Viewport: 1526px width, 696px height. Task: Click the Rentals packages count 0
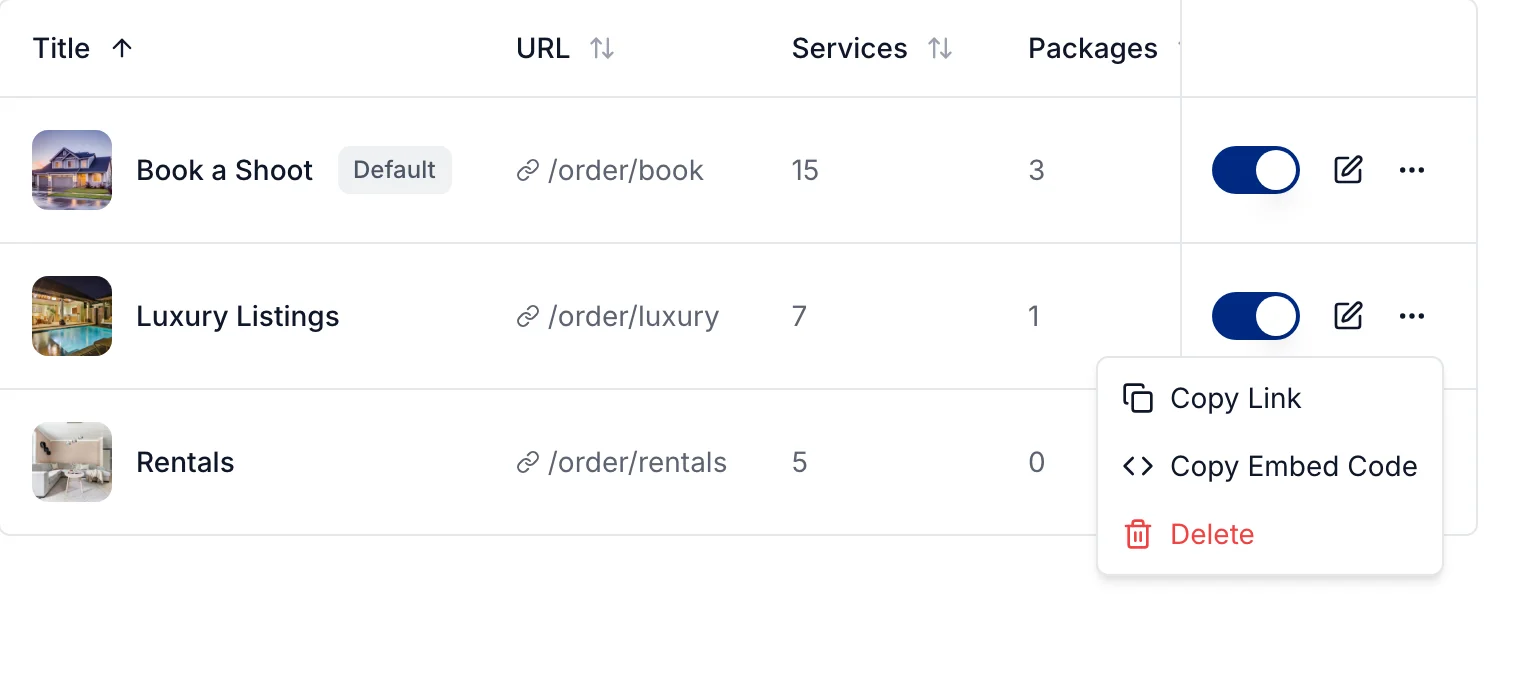[x=1036, y=463]
